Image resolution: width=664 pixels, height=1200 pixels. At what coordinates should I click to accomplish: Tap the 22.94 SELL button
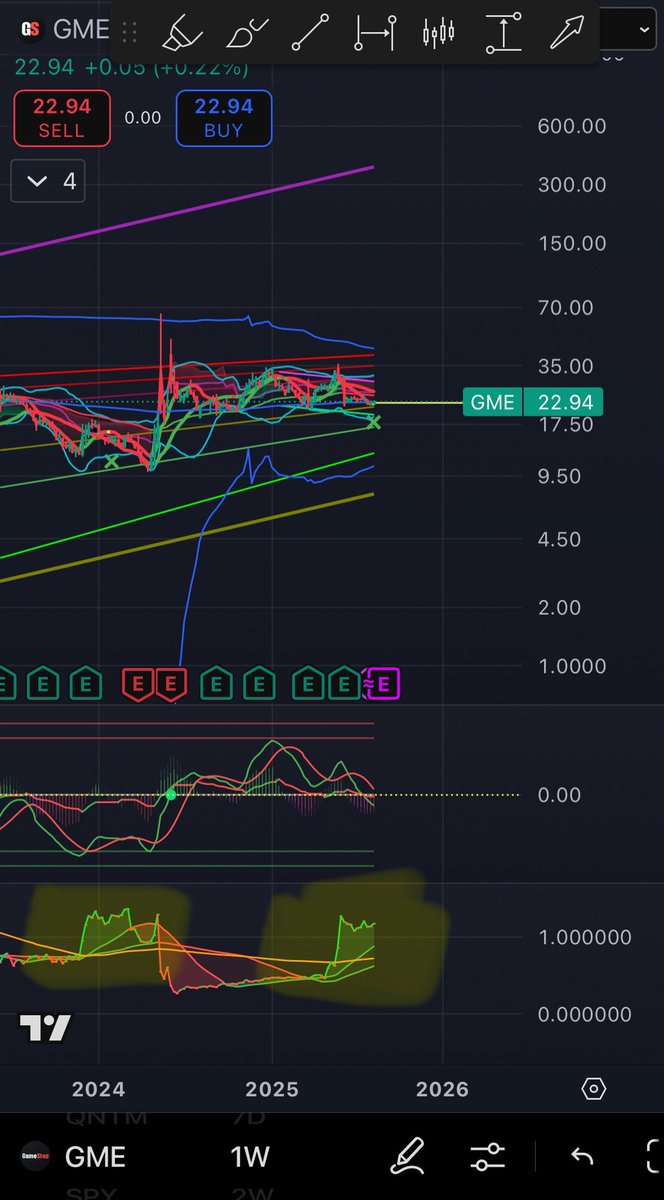coord(62,118)
